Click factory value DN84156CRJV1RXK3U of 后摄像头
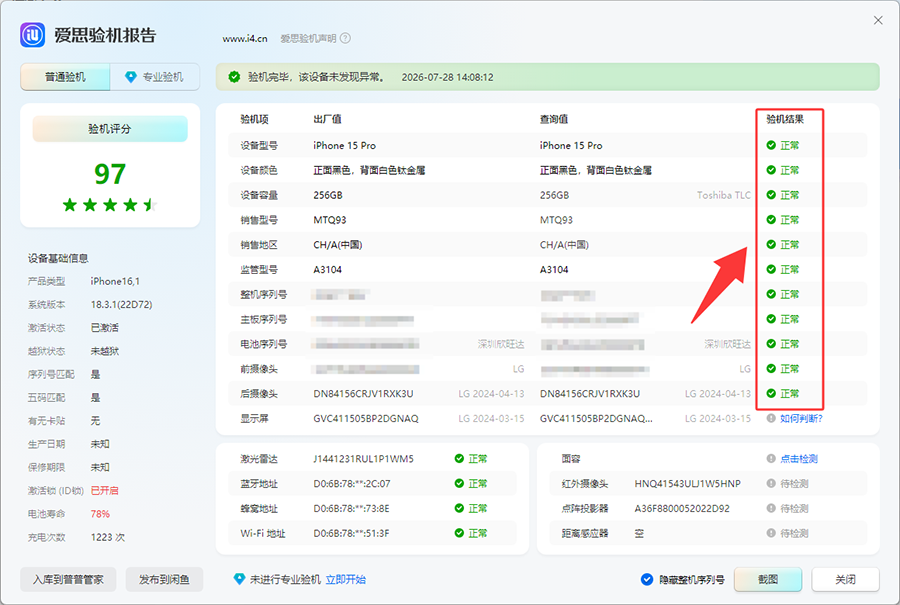The image size is (900, 605). (363, 394)
